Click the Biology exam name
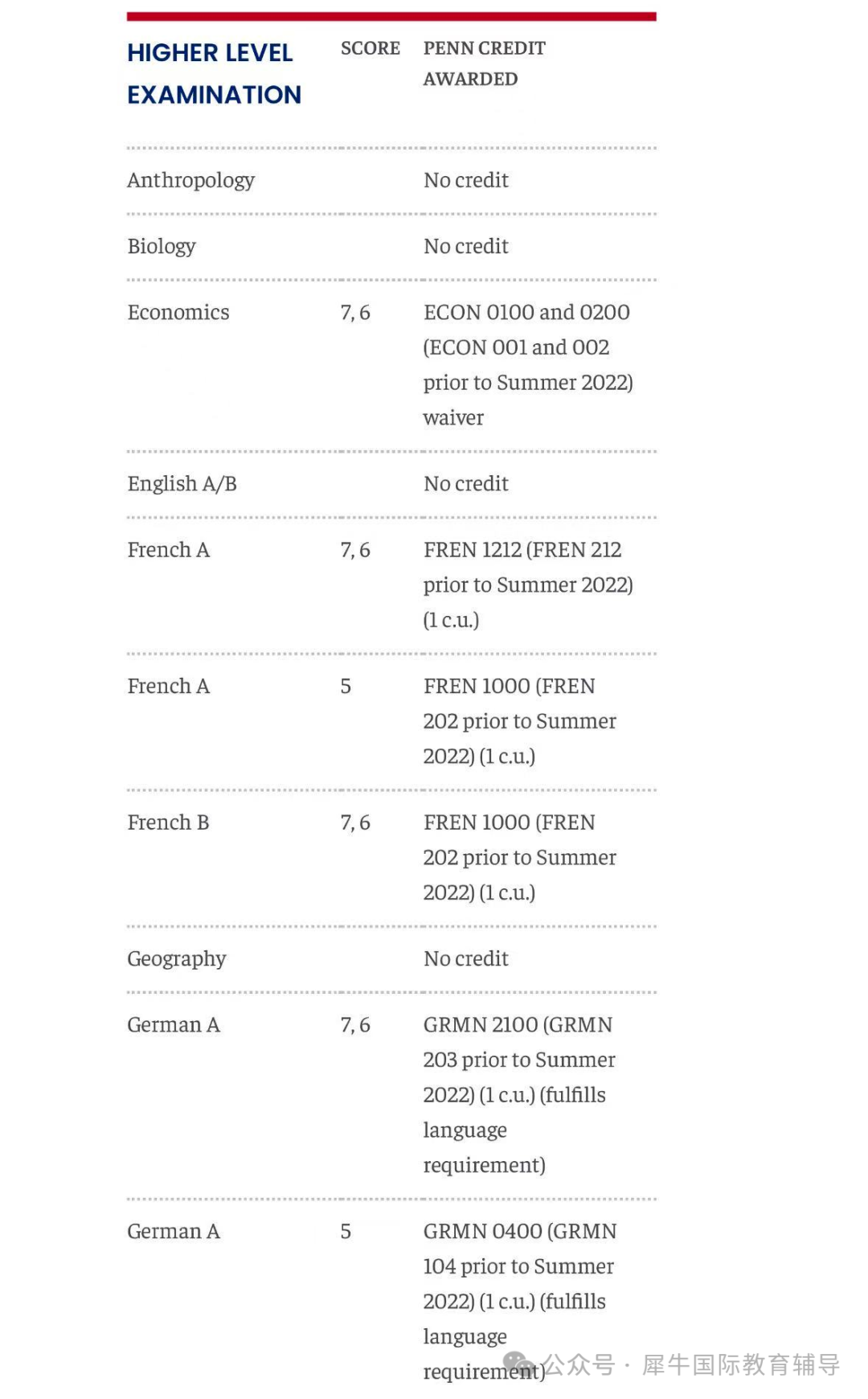The height and width of the screenshot is (1399, 868). click(162, 246)
